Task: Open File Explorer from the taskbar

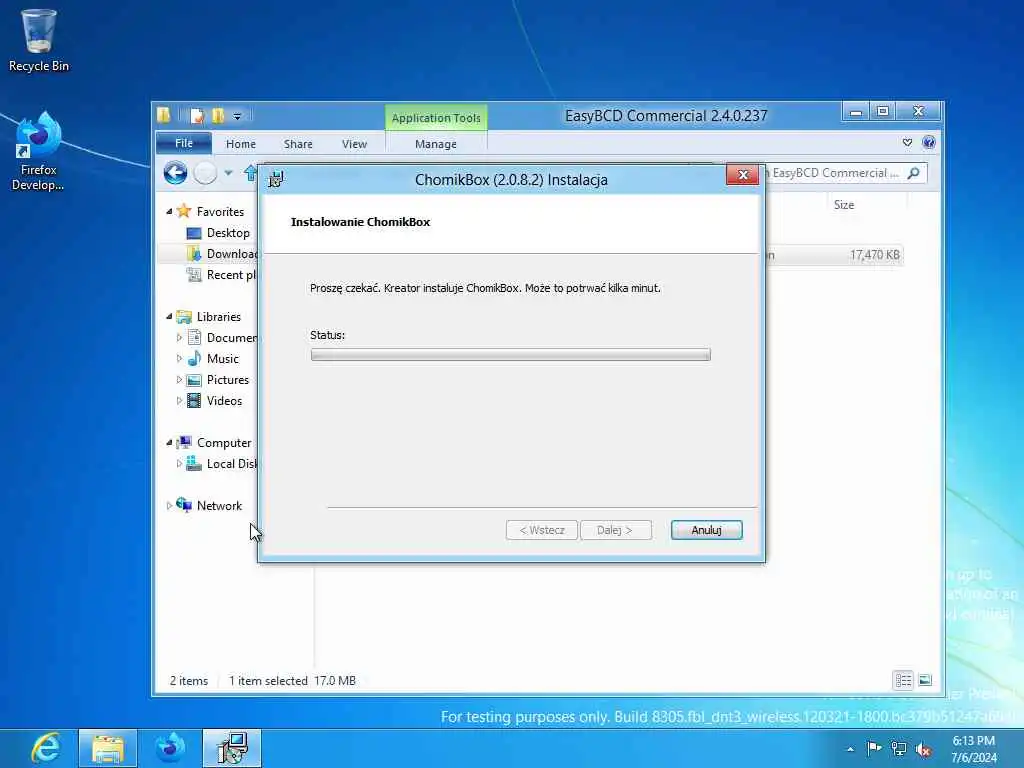Action: pos(108,748)
